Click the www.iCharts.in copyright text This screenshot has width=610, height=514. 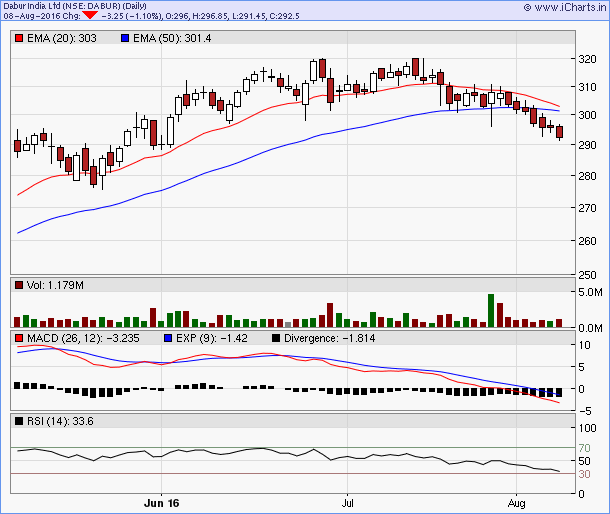[565, 7]
